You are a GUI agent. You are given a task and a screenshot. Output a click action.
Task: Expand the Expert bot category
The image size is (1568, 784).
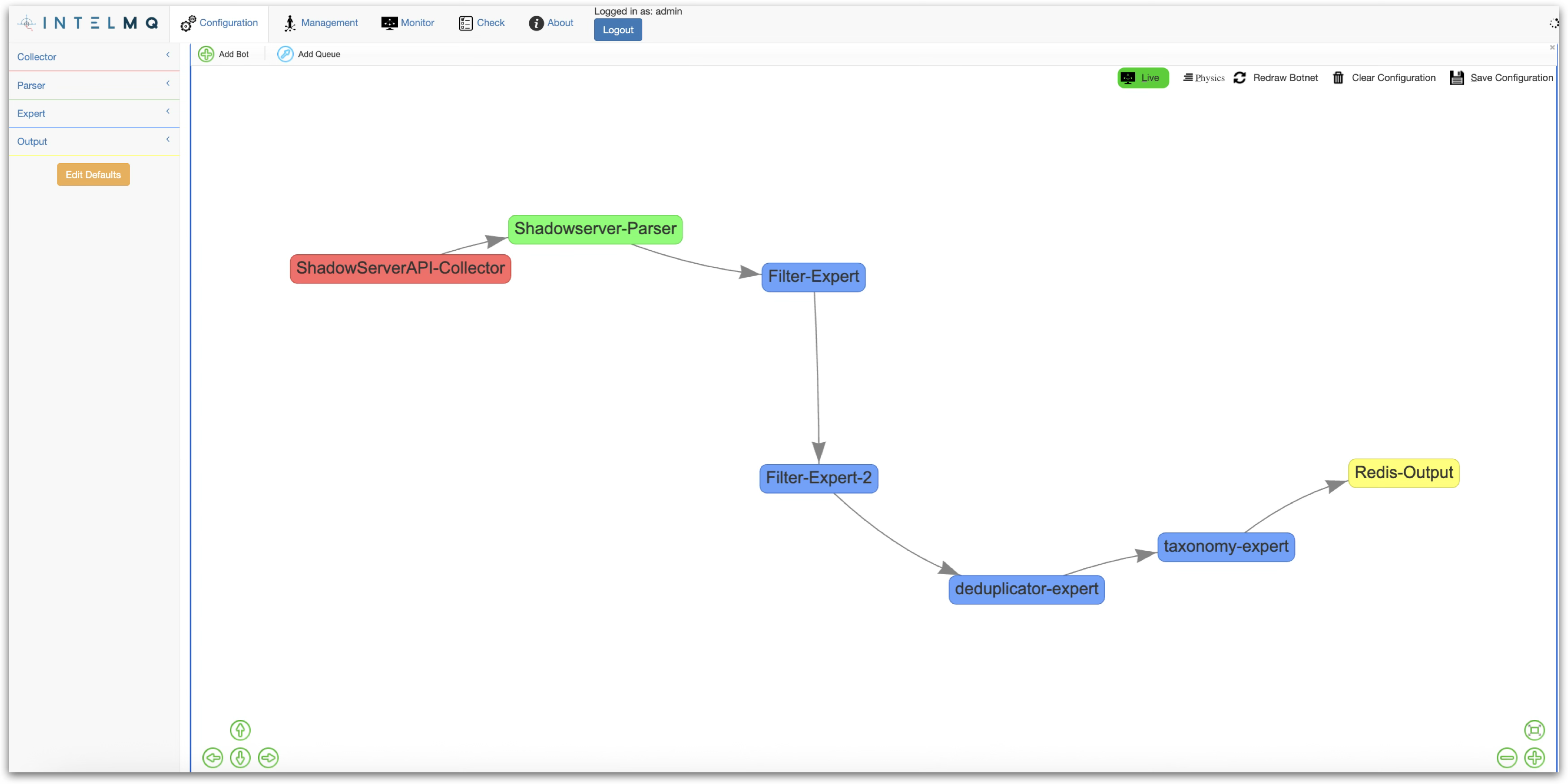tap(94, 113)
